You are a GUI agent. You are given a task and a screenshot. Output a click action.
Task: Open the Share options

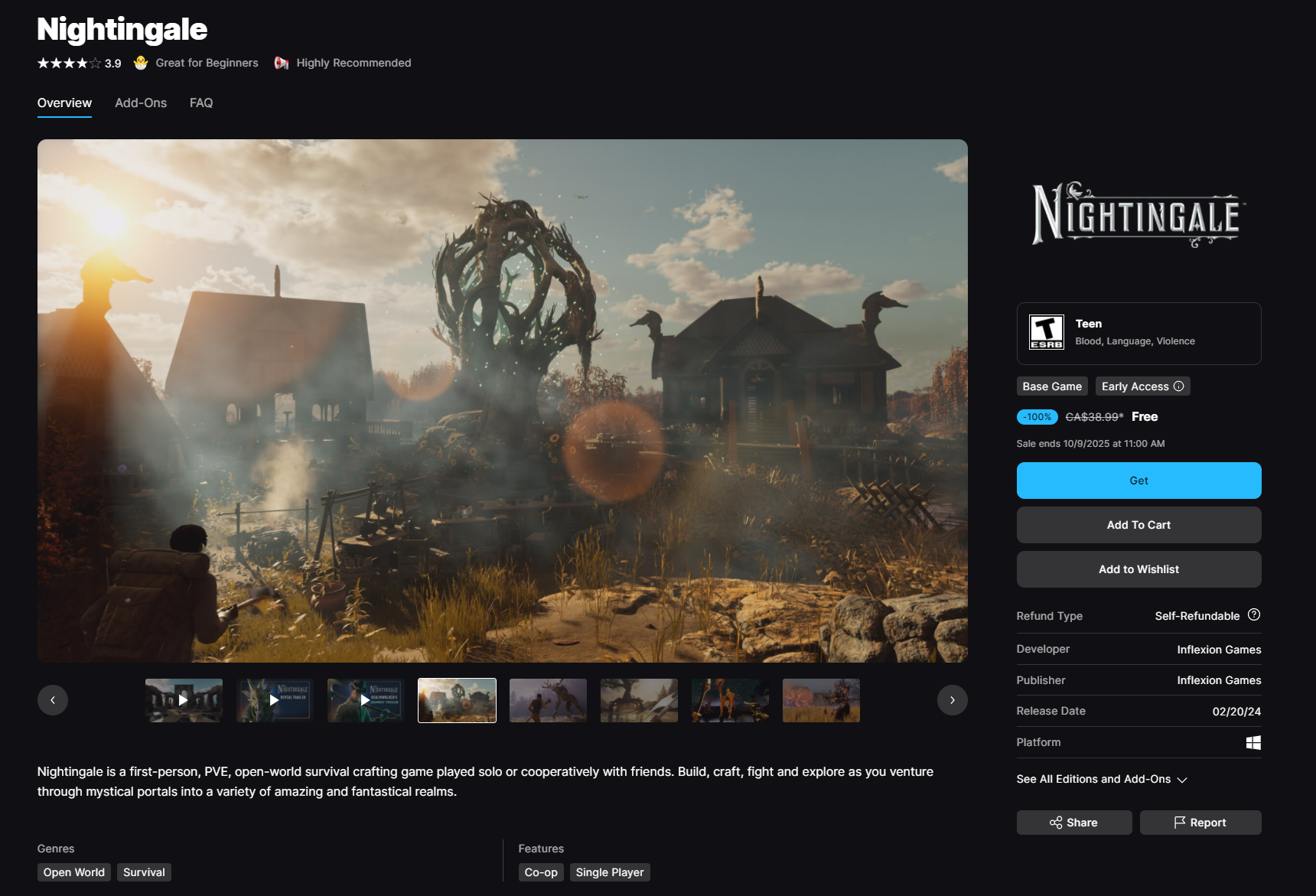click(1073, 823)
